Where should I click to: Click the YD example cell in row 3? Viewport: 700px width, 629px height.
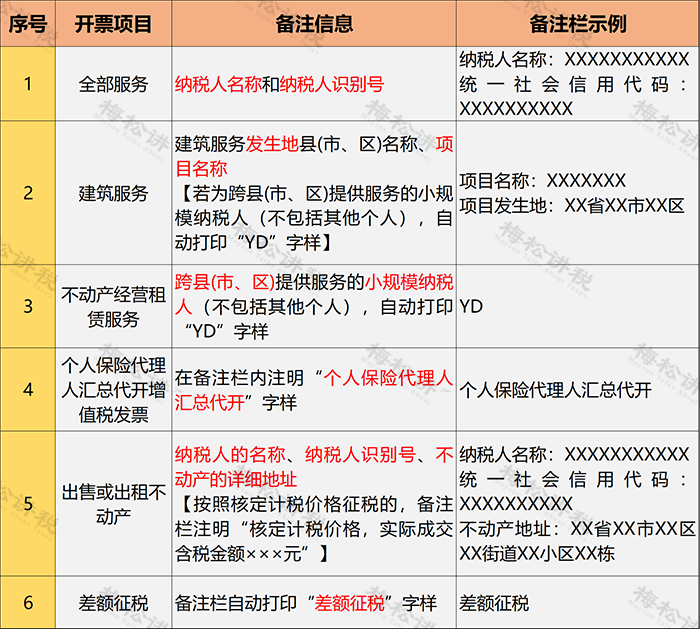pyautogui.click(x=578, y=306)
